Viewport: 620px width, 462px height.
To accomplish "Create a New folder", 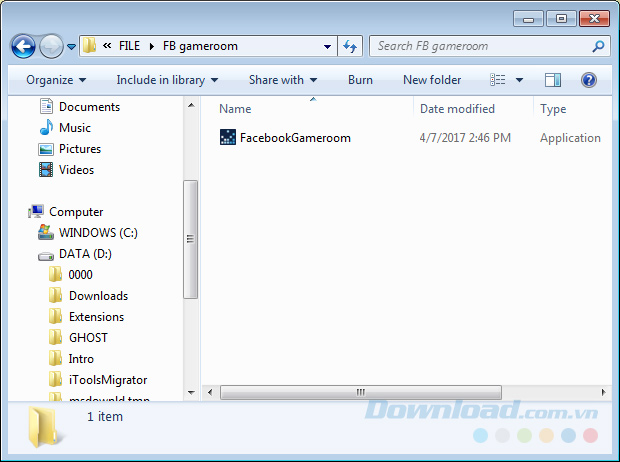I will (432, 80).
